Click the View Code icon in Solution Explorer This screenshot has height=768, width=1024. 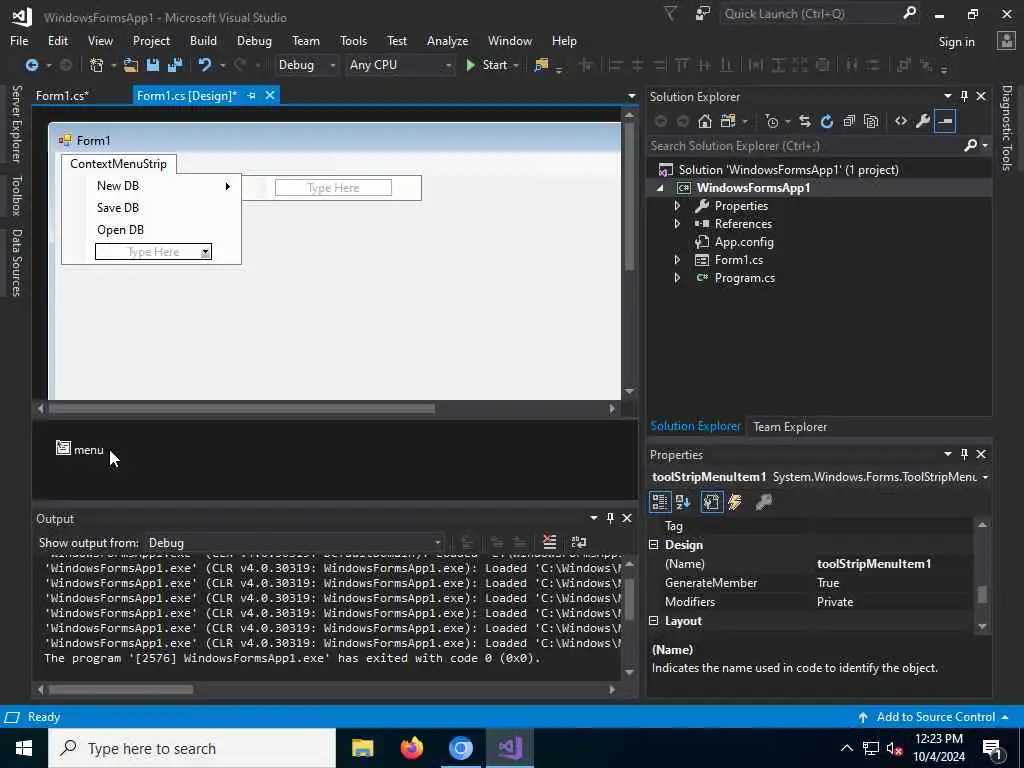click(901, 121)
